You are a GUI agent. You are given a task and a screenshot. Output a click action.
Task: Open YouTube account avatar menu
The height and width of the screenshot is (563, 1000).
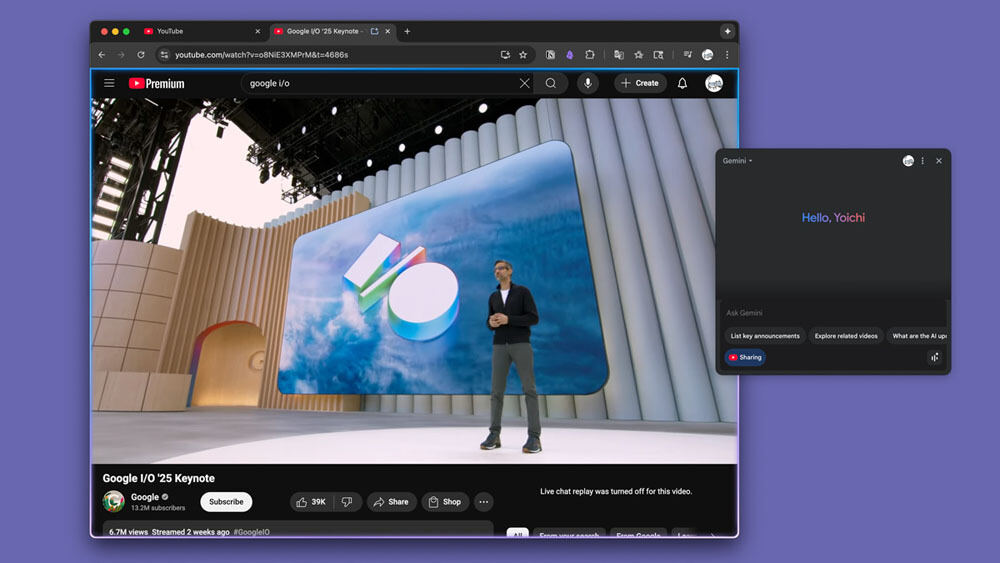click(714, 83)
